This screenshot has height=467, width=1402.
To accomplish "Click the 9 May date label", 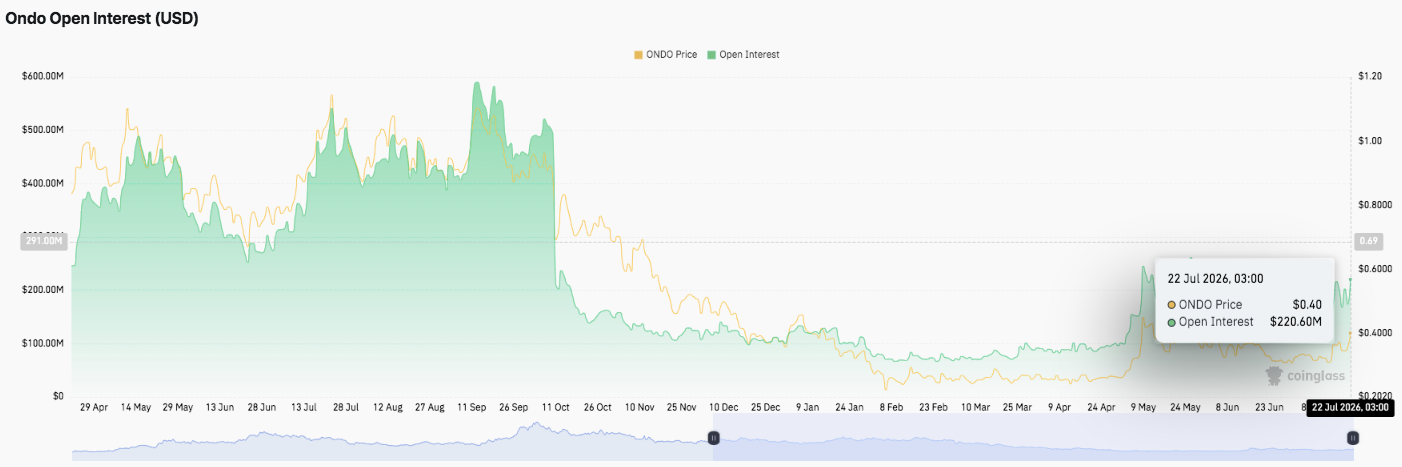I will click(x=1143, y=408).
